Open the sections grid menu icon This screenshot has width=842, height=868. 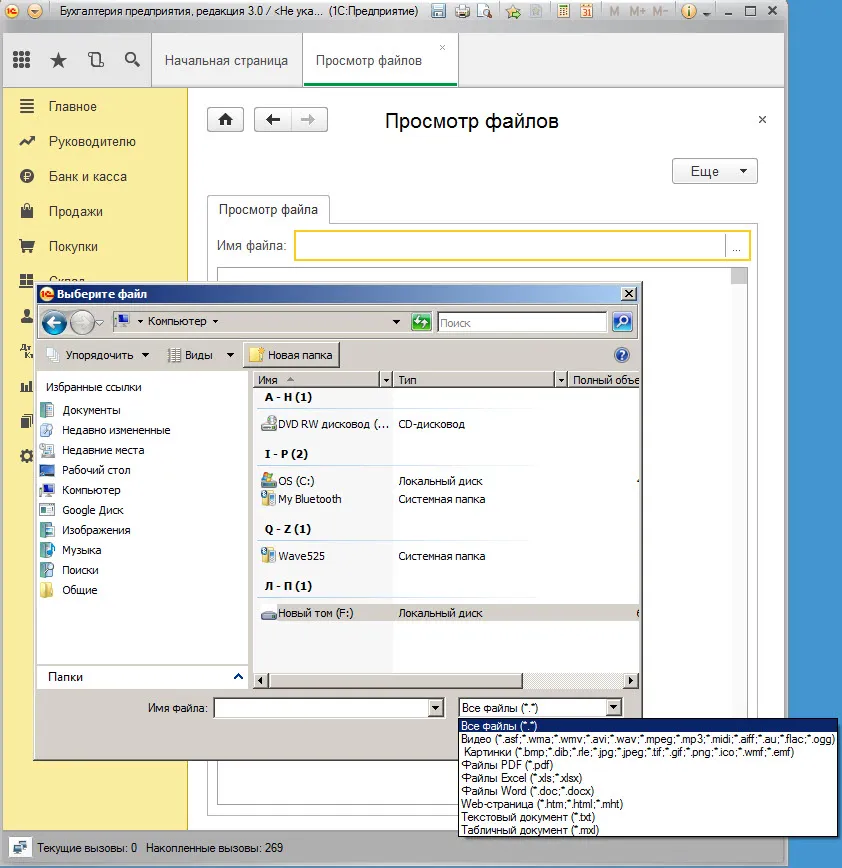coord(22,59)
